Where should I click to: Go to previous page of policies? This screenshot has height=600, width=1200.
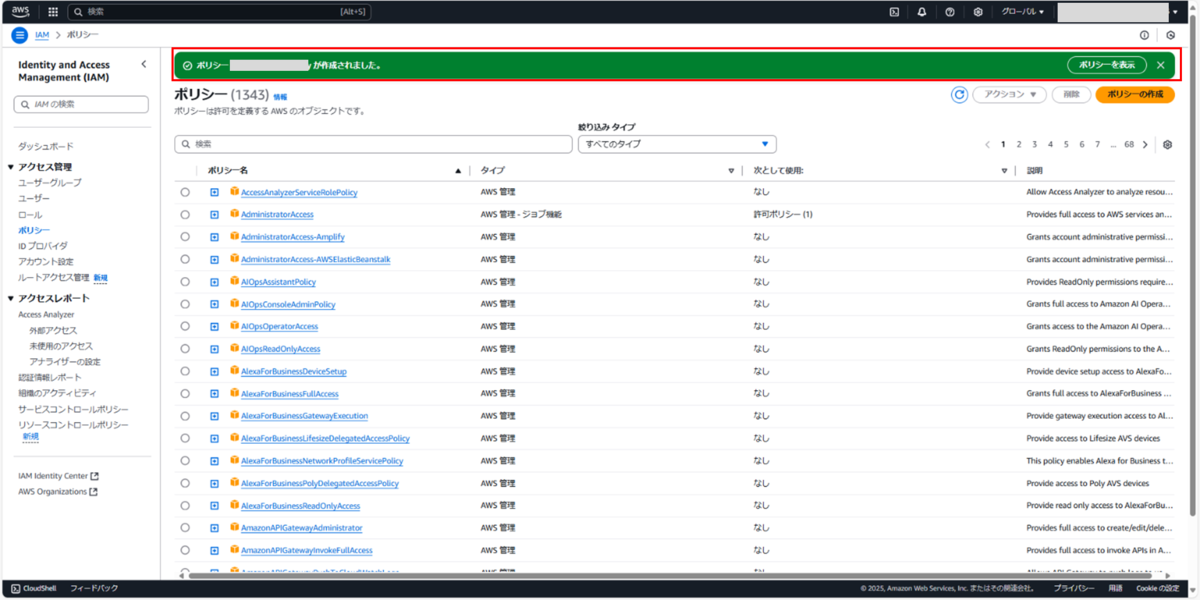pos(987,144)
